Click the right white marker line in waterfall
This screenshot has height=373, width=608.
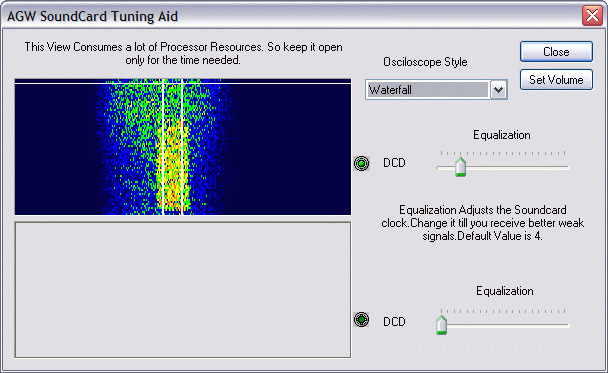[x=181, y=147]
